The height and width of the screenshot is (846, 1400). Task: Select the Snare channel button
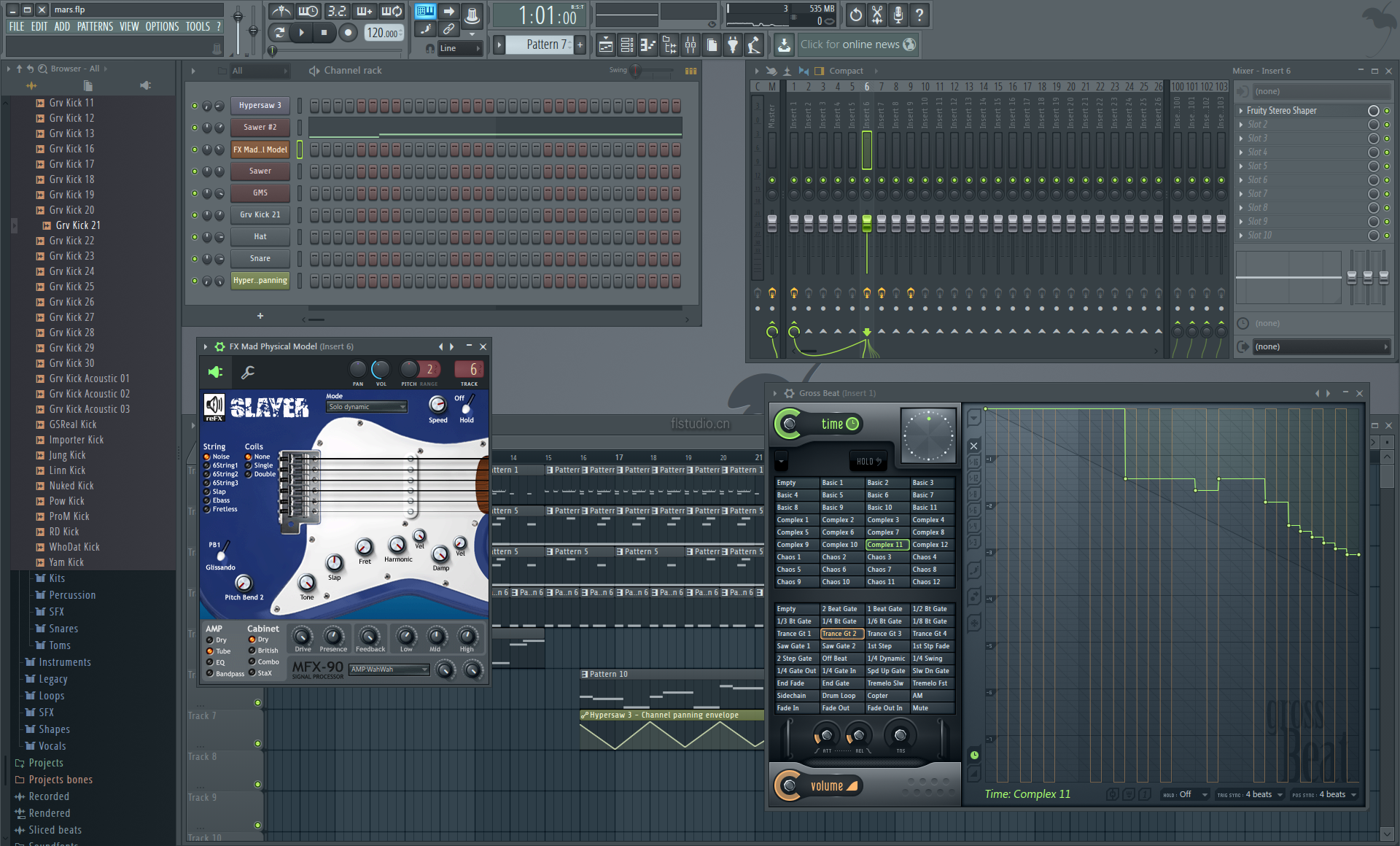tap(260, 258)
